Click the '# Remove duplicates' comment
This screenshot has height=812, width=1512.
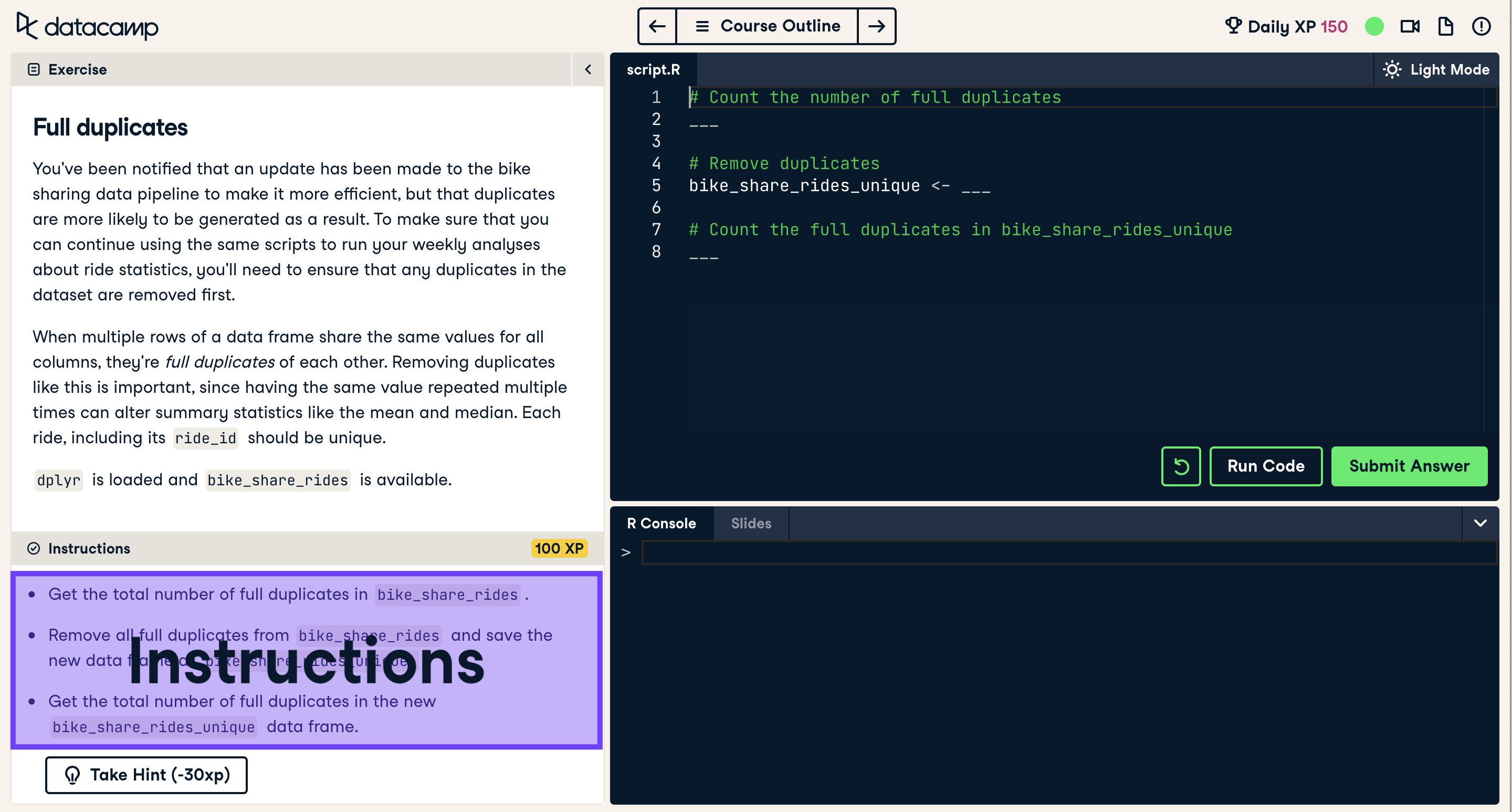784,164
